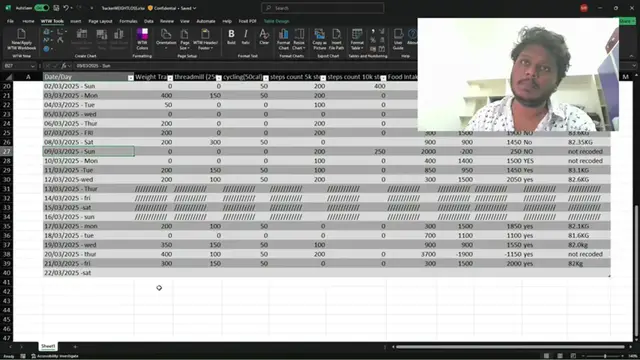640x360 pixels.
Task: Collapse the ribbon with the chevron
Action: [631, 56]
